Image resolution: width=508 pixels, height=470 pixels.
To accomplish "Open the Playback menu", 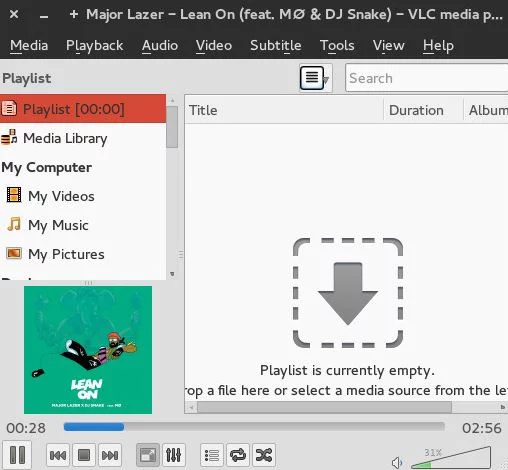I will click(x=95, y=45).
